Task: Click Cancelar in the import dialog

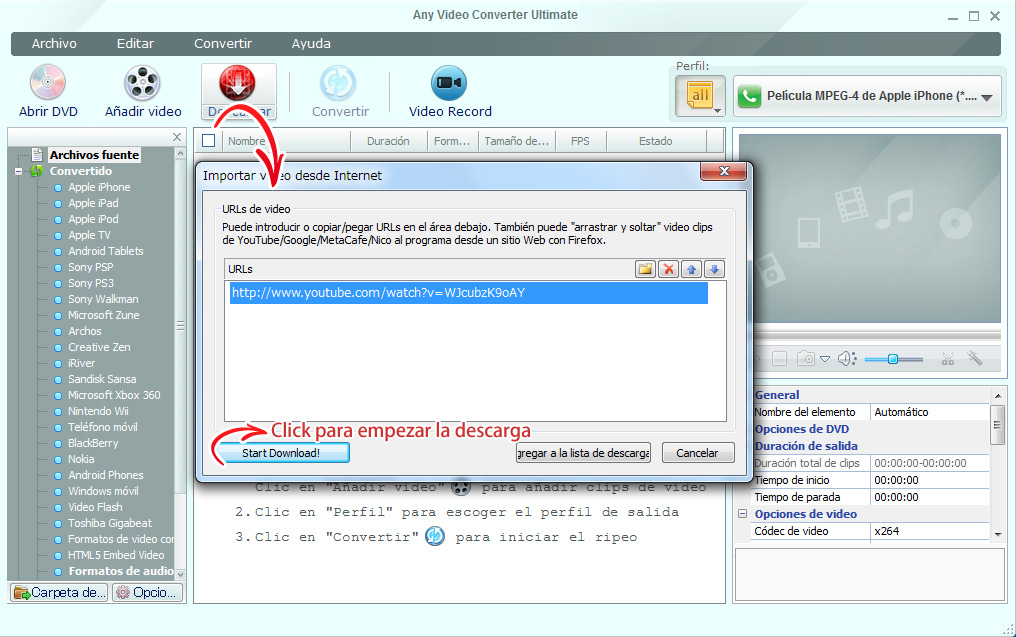Action: 698,453
